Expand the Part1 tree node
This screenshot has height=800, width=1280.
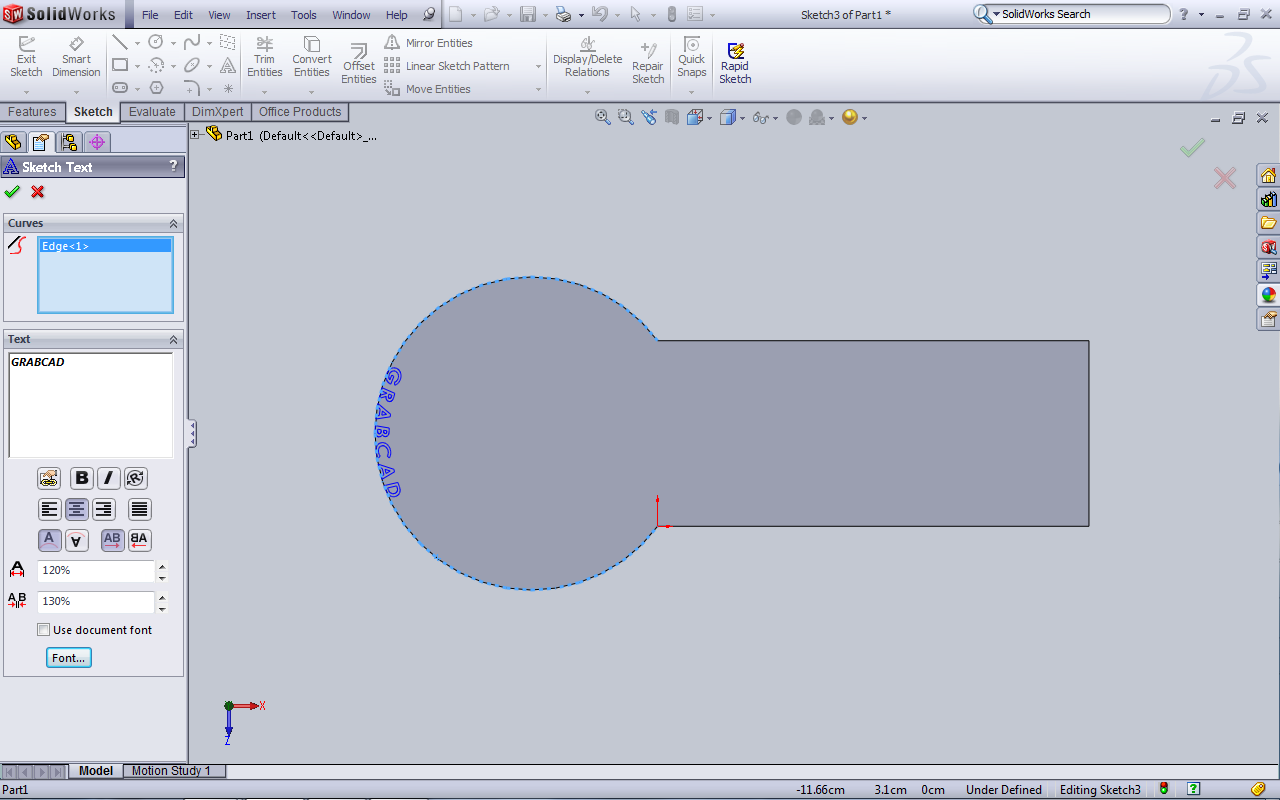point(195,135)
